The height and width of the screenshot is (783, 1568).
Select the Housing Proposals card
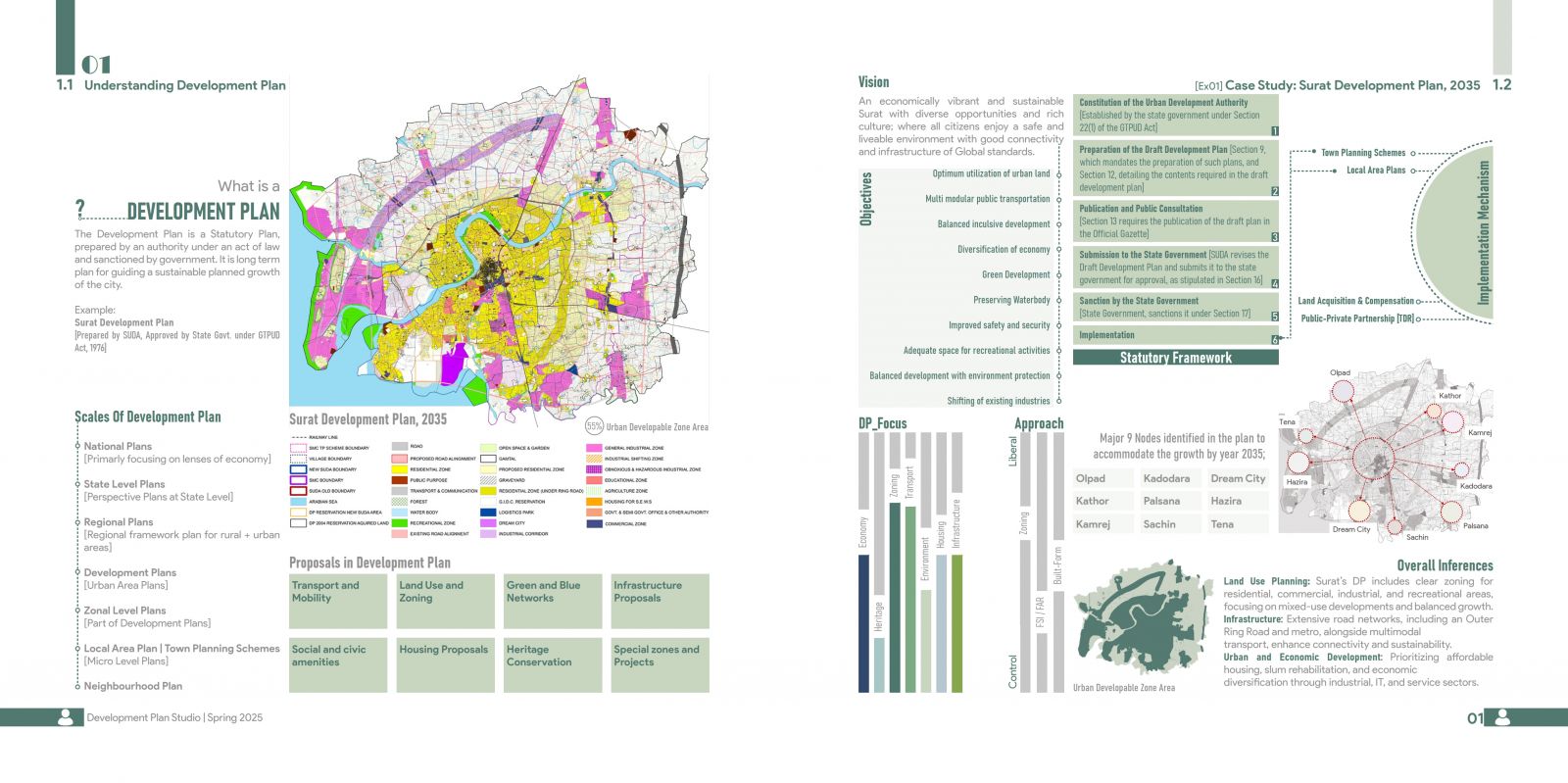[445, 665]
